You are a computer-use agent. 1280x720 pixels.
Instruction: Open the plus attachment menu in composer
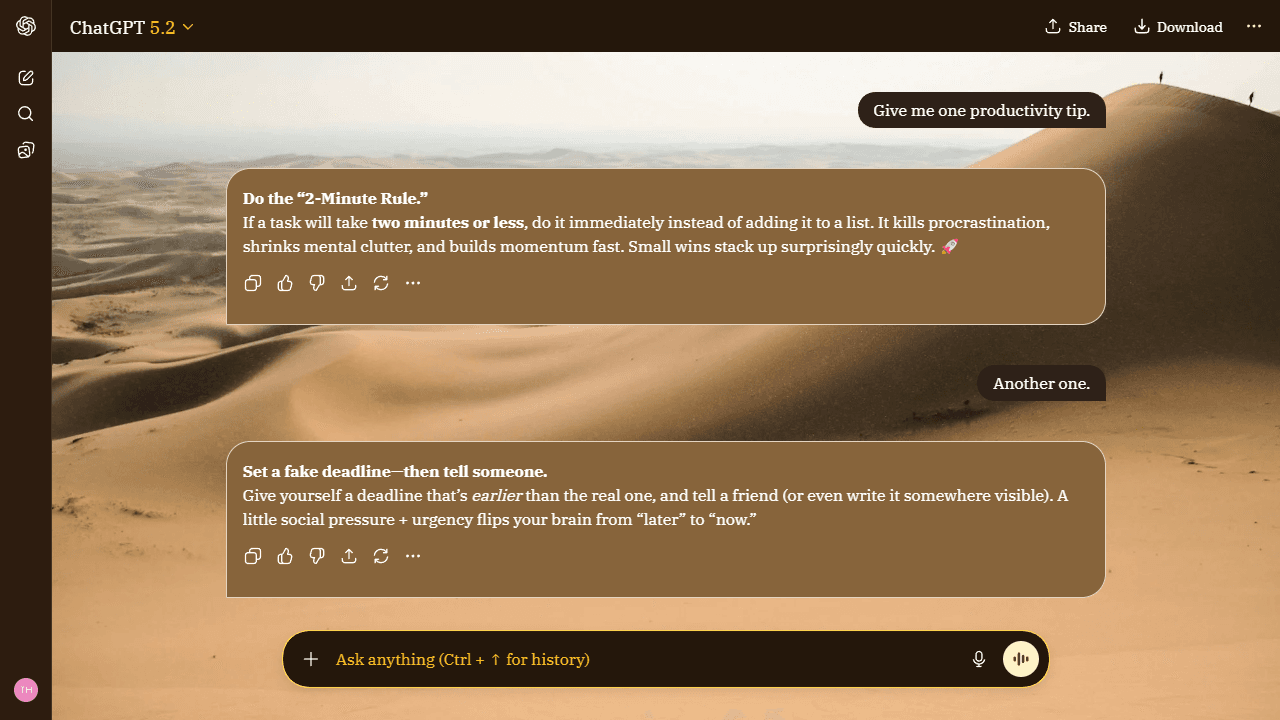tap(311, 659)
